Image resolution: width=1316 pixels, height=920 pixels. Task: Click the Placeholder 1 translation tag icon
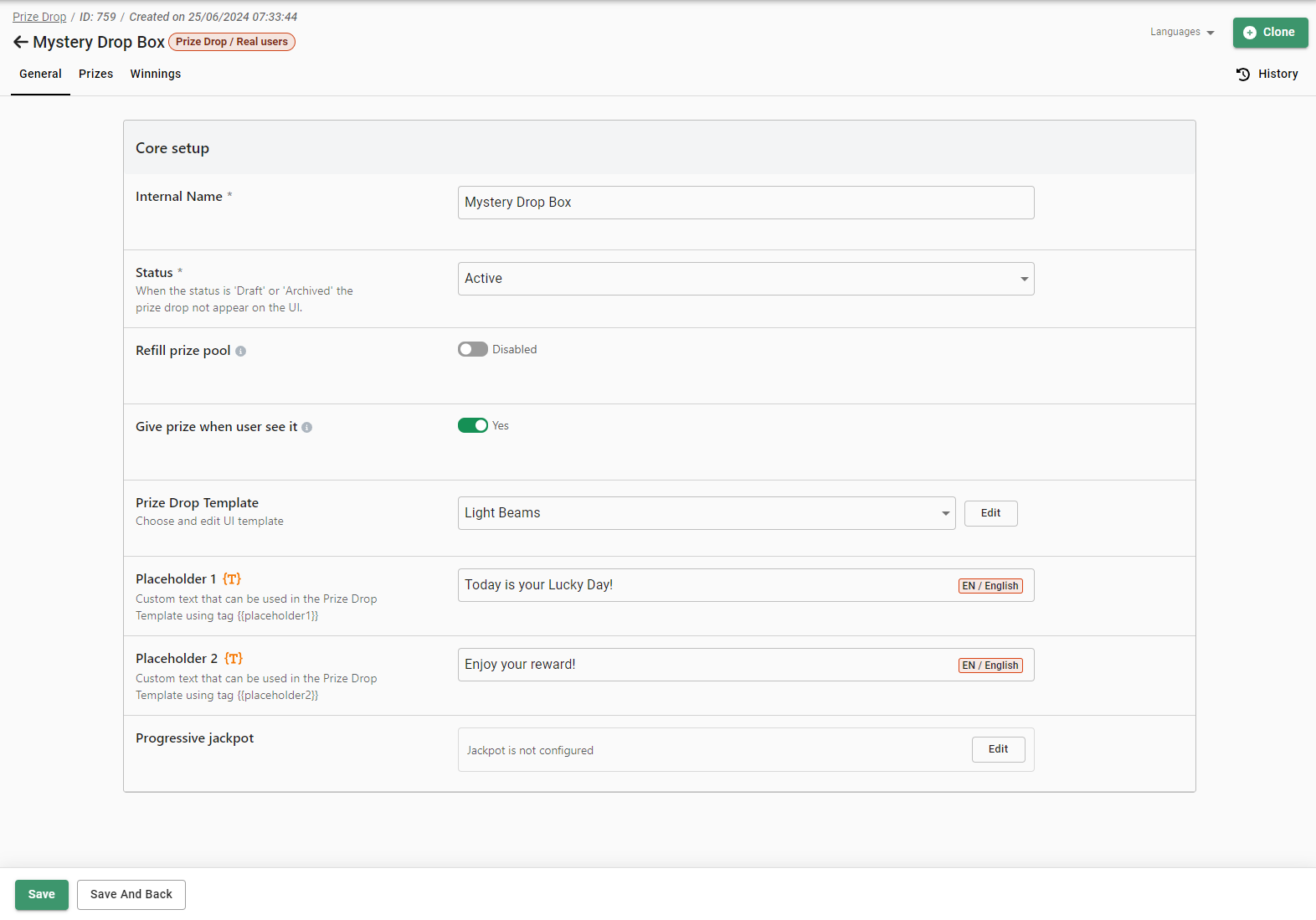[232, 579]
